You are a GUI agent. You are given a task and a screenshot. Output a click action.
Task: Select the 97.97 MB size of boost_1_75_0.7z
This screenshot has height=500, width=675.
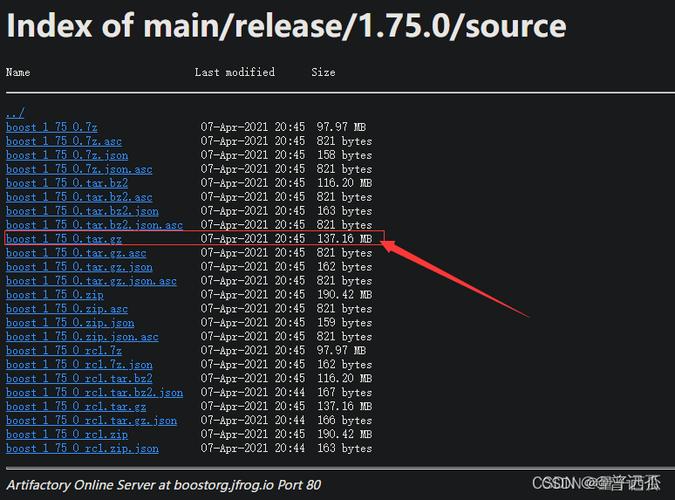341,127
